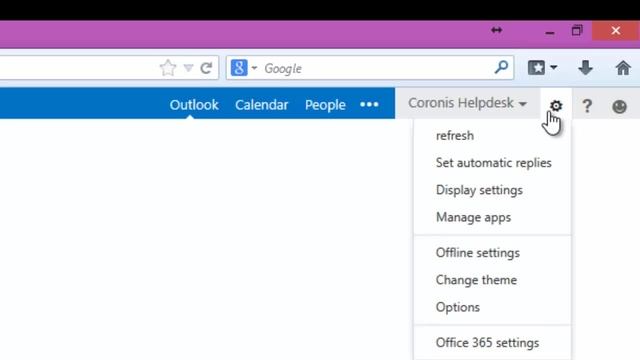The height and width of the screenshot is (360, 640).
Task: Open more apps with the ellipsis
Action: click(369, 104)
